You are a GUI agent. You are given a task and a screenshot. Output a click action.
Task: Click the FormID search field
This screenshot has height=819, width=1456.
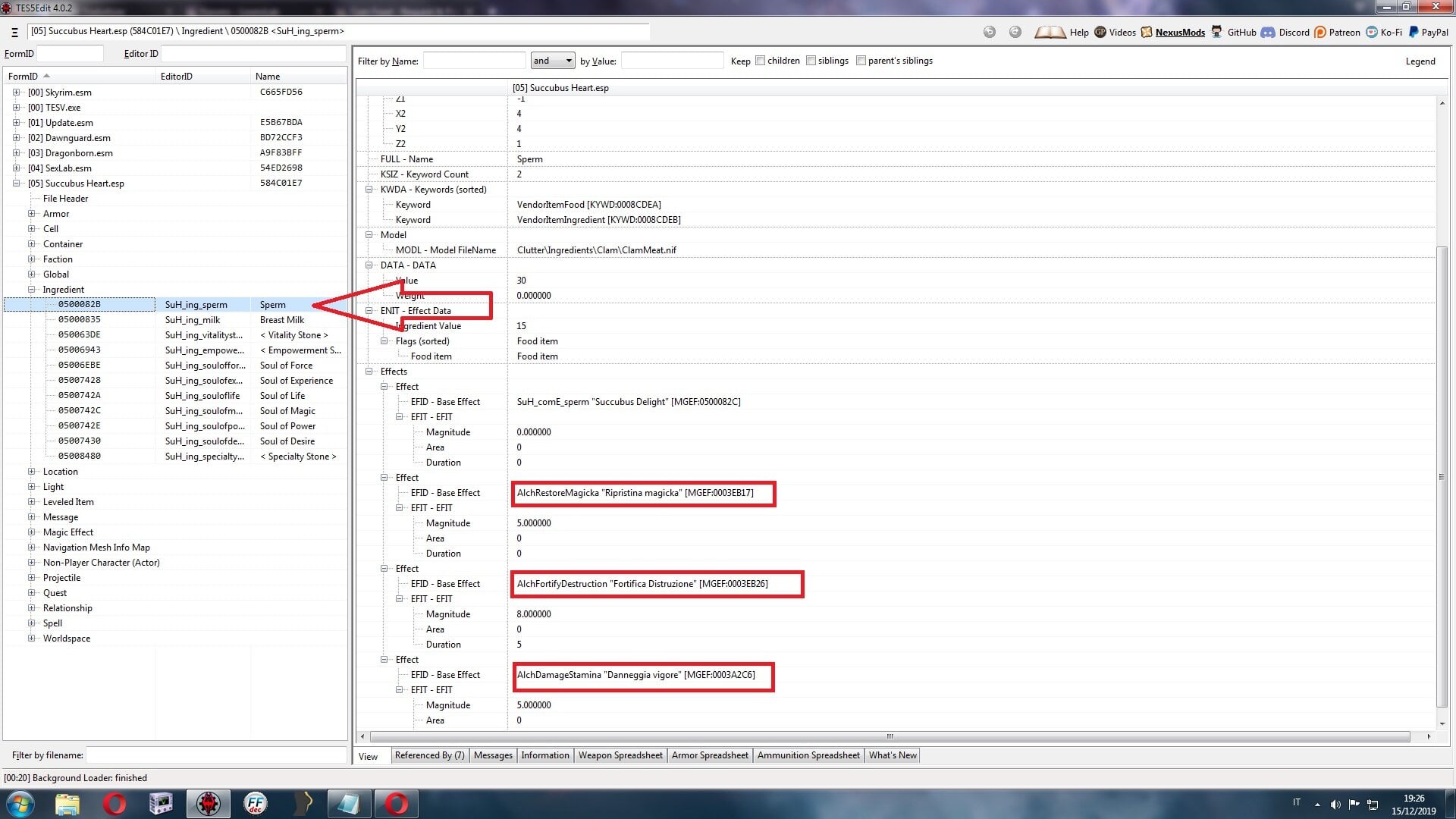[70, 54]
